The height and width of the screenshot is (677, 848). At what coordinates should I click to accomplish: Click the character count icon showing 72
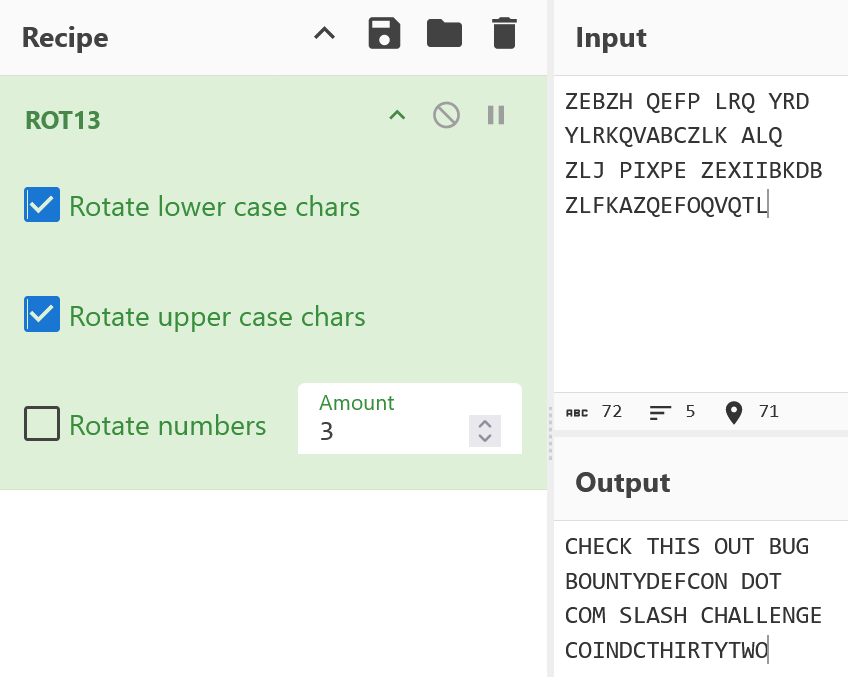(577, 413)
